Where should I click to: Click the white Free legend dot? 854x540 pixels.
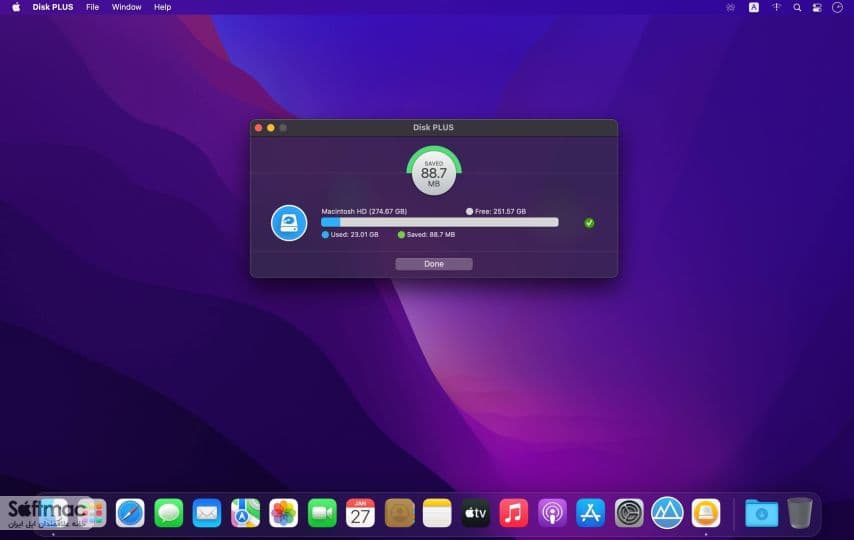point(469,211)
